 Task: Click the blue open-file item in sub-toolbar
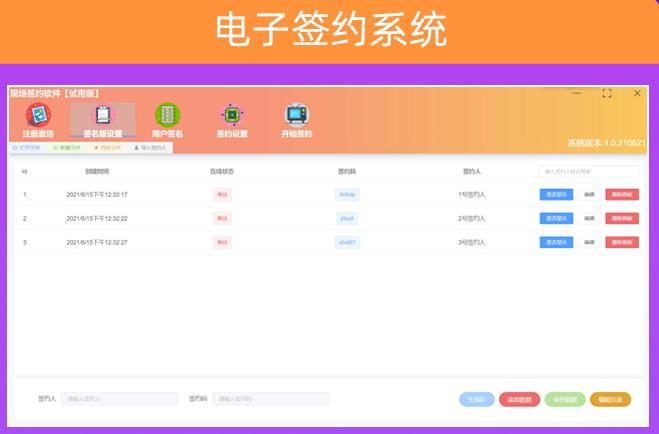[x=26, y=148]
